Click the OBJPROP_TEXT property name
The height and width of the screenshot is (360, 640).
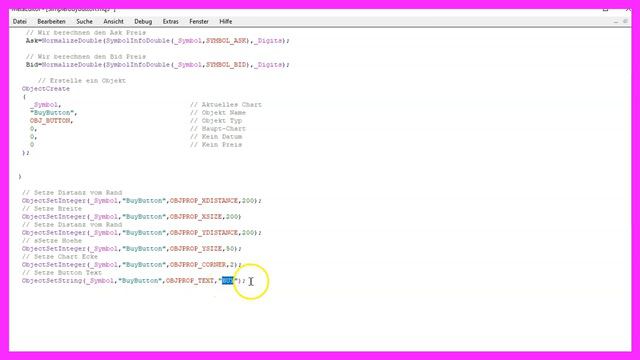[x=190, y=281]
